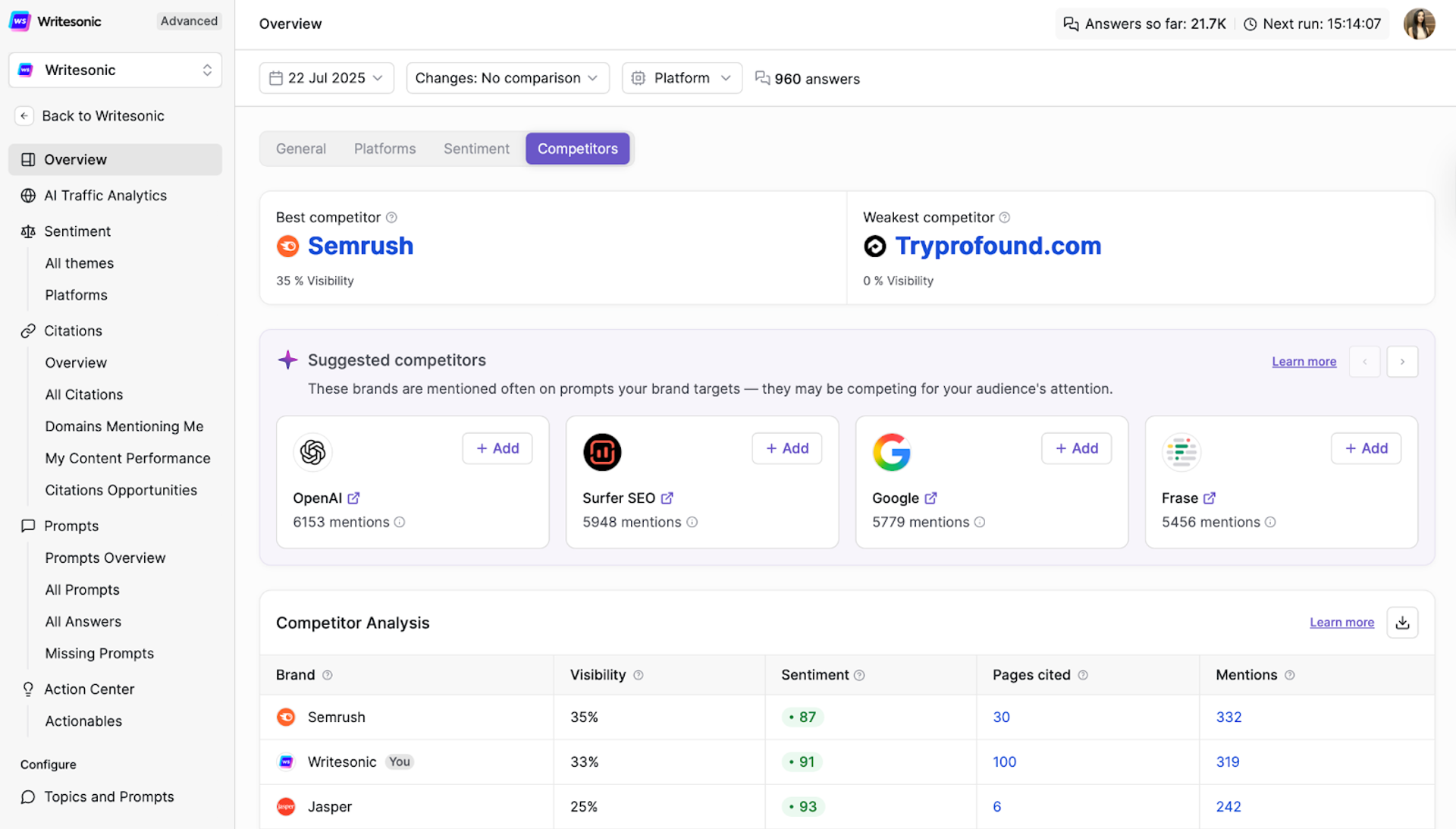Click info icon beside 5456 mentions
1456x829 pixels.
point(1270,523)
